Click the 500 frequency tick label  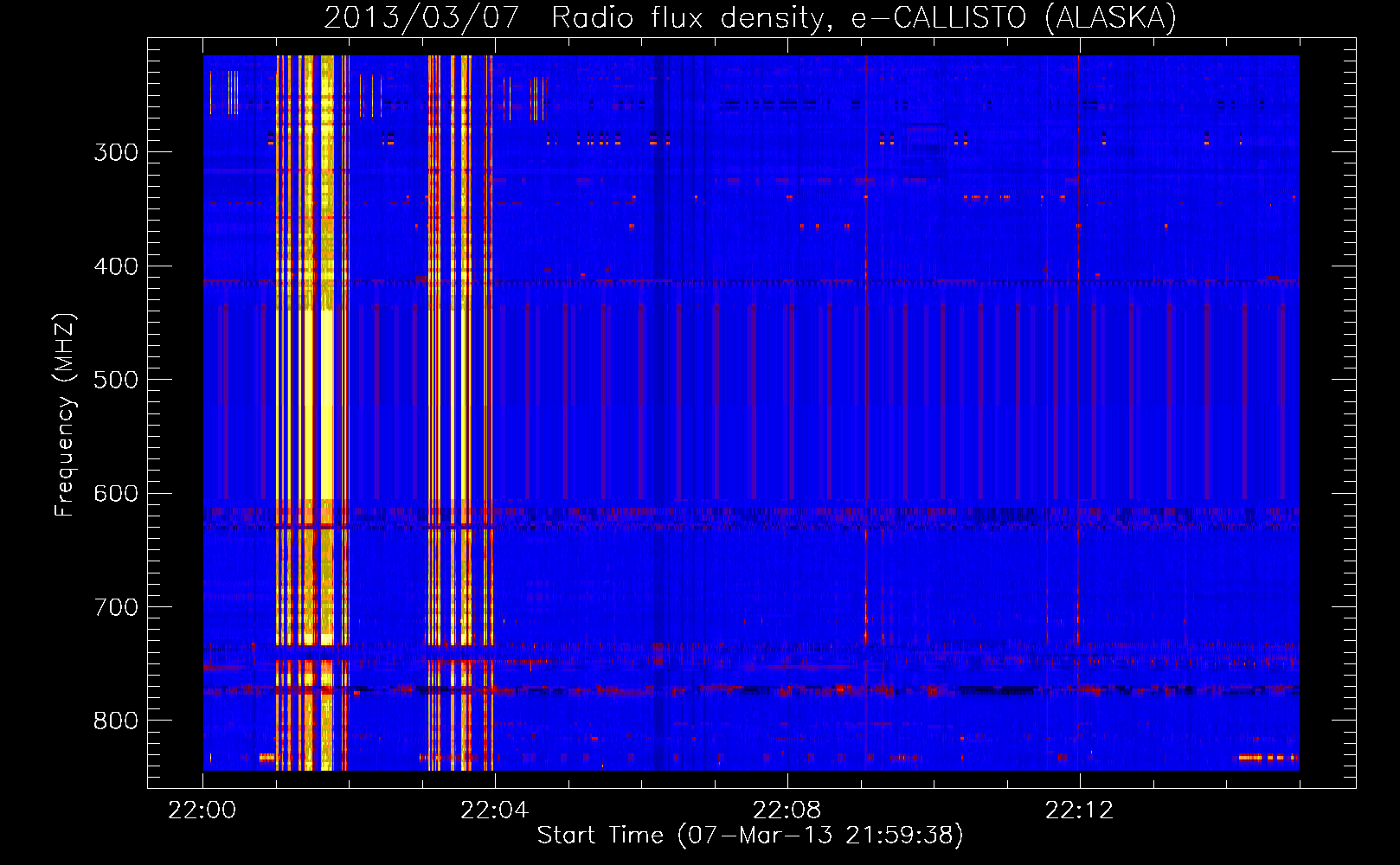pos(116,380)
